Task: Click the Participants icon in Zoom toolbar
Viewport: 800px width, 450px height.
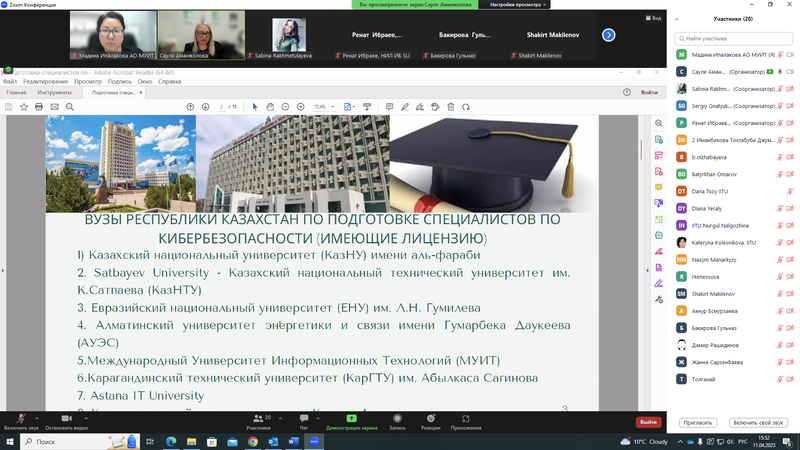Action: click(x=259, y=418)
